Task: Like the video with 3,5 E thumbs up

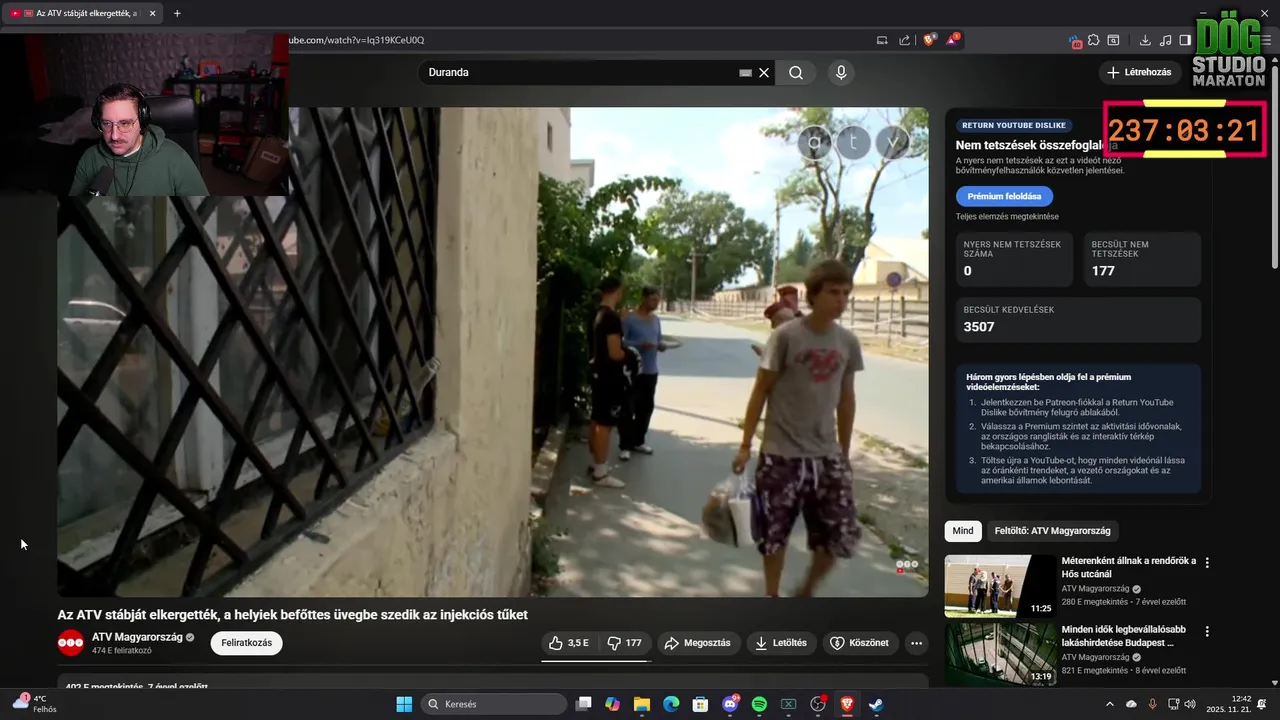Action: click(x=568, y=643)
